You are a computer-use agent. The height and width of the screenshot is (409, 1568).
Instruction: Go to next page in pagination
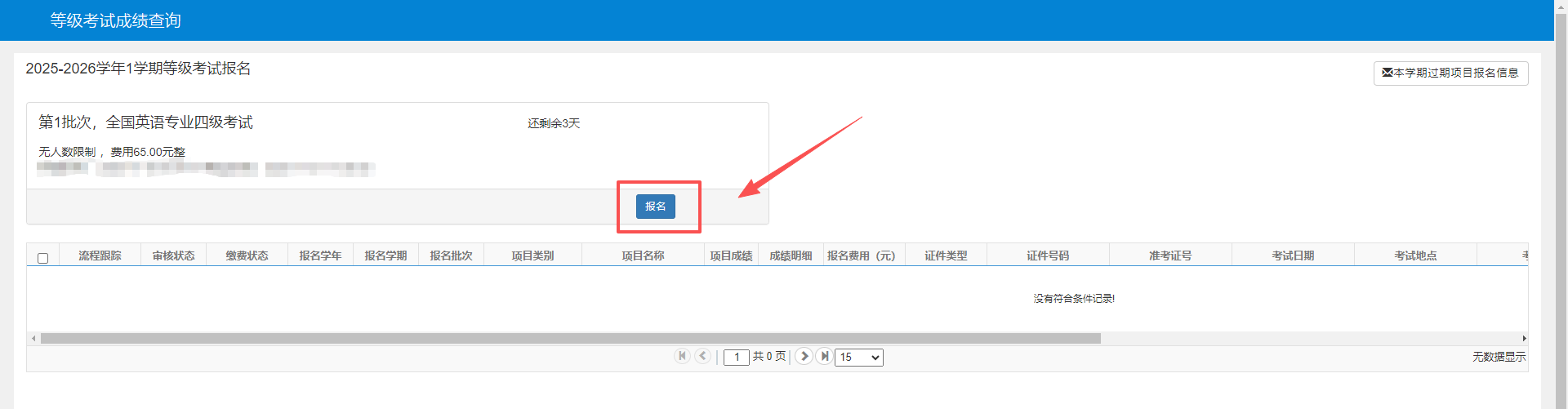point(804,356)
